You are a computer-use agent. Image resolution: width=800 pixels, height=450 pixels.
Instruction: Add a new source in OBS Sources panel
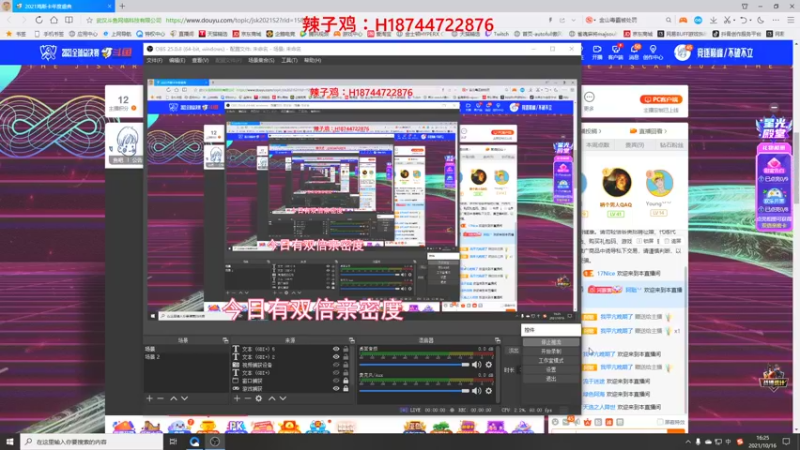pos(237,398)
